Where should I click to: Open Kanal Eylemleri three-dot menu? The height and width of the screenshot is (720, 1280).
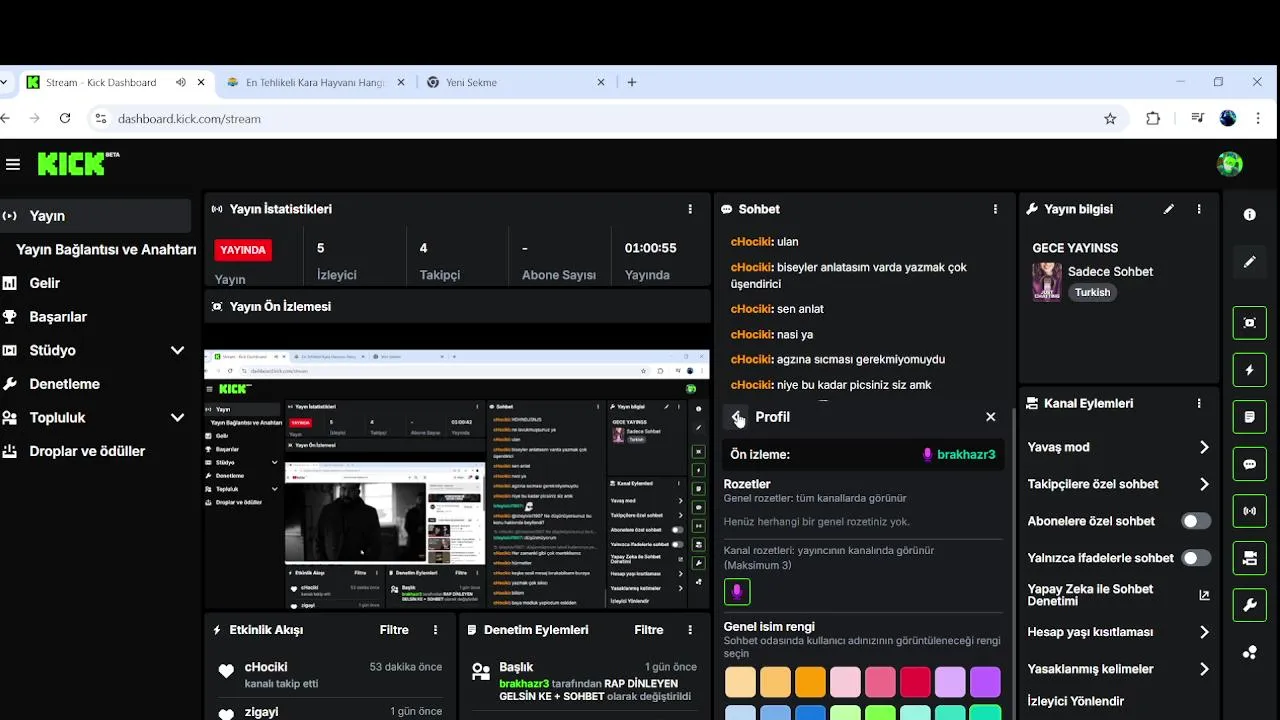(1199, 403)
